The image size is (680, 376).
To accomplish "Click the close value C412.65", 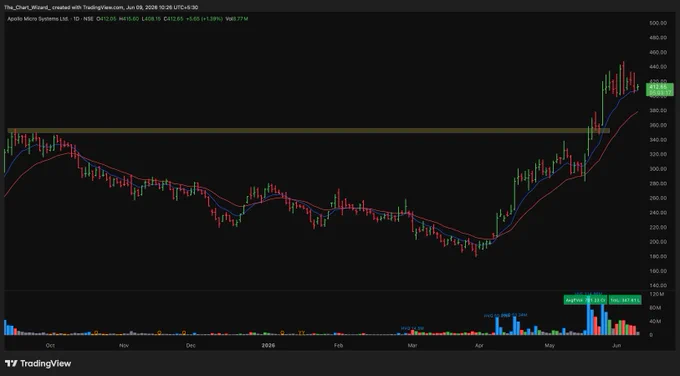I will 173,19.
